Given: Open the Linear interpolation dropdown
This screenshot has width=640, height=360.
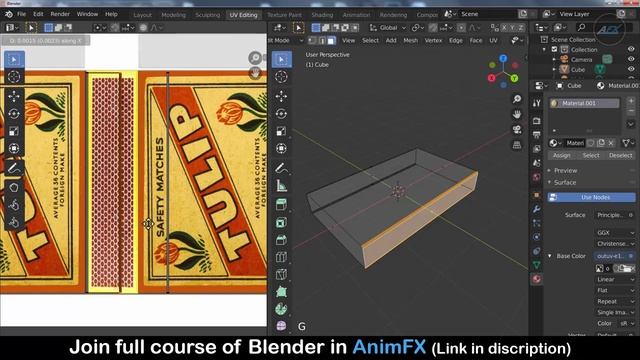Looking at the screenshot, I should point(615,280).
